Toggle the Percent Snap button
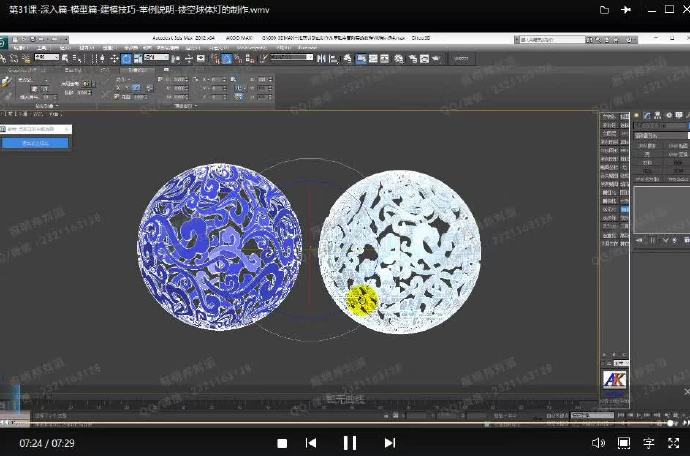690x456 pixels. click(x=238, y=59)
